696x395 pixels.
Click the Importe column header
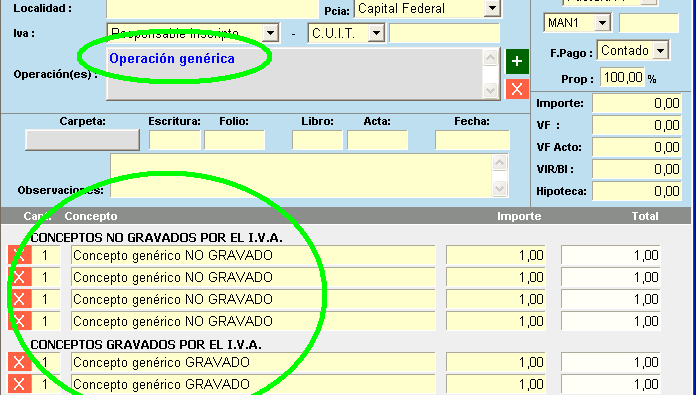tap(519, 216)
